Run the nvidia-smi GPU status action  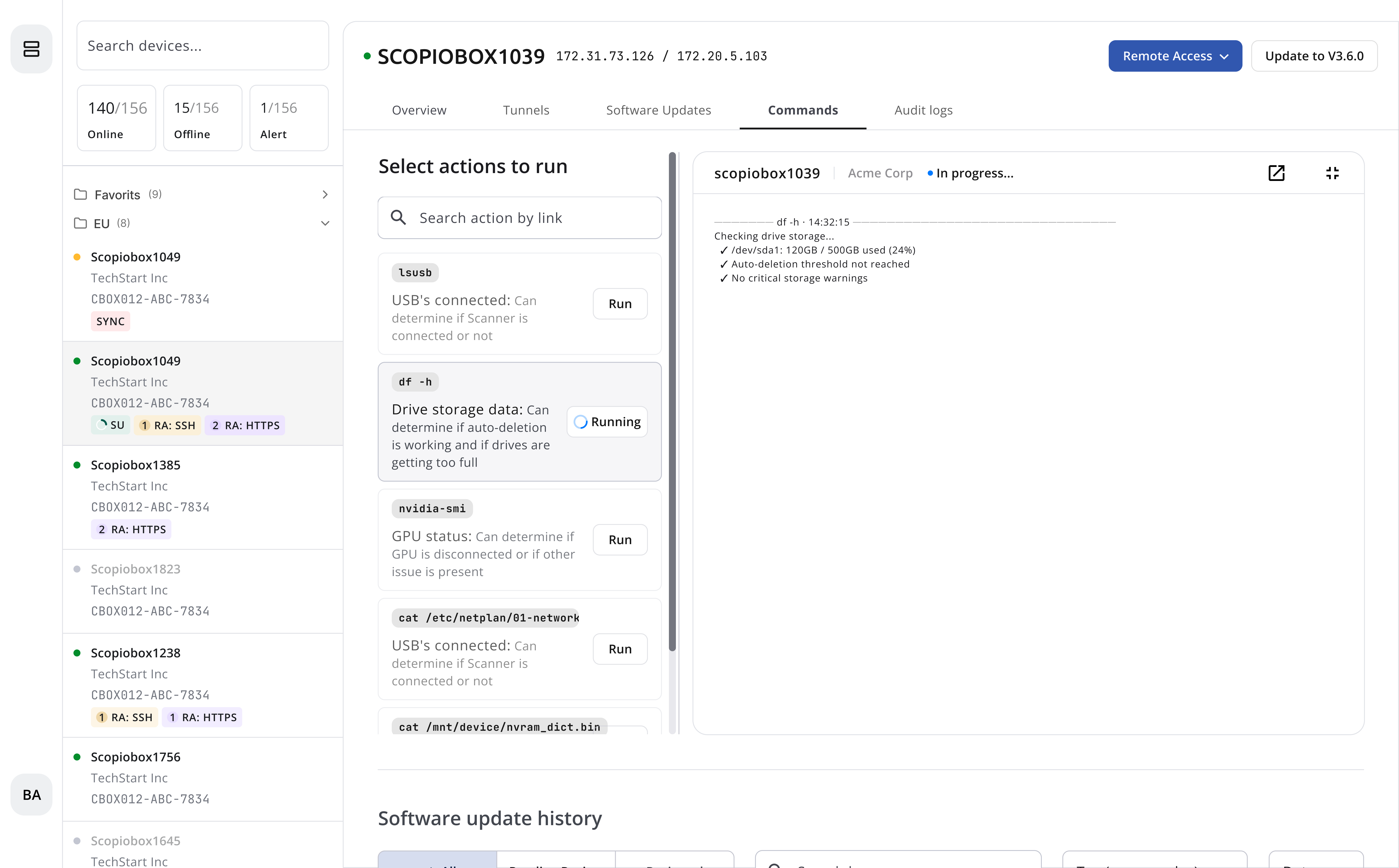click(619, 540)
